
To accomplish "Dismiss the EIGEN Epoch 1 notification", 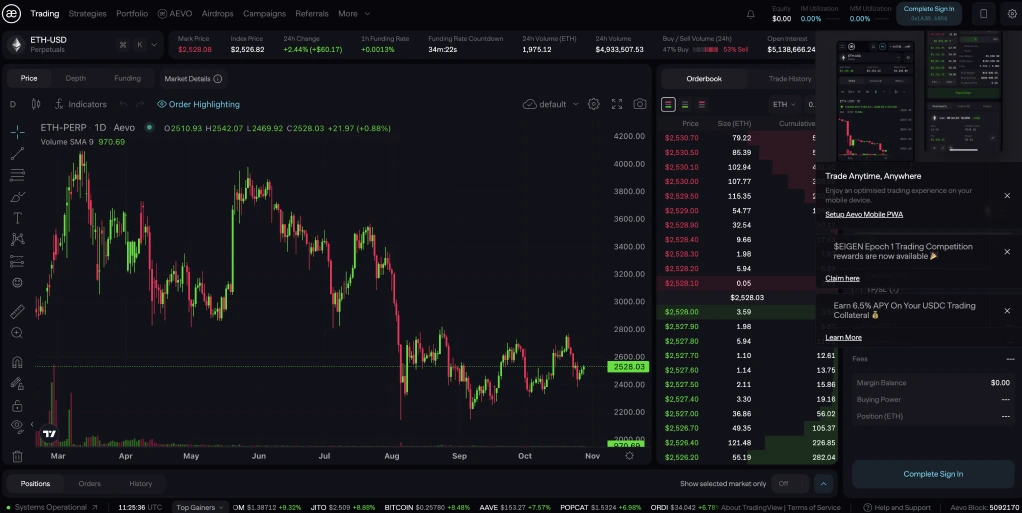I will (x=1007, y=252).
